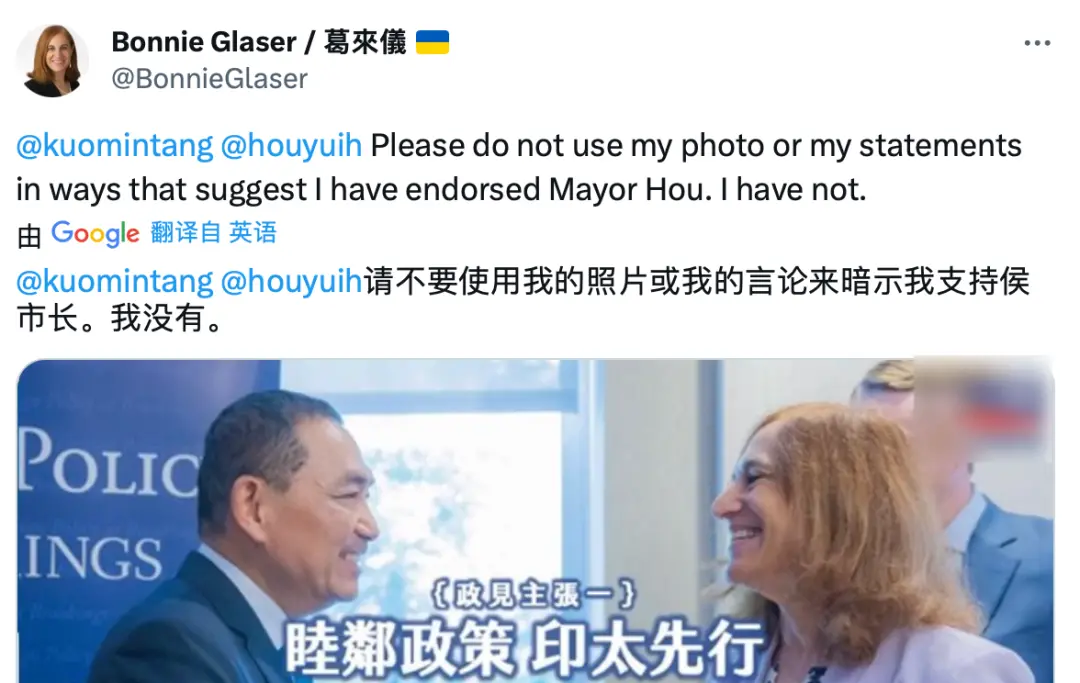Click the Google logo in translation line
The image size is (1080, 683).
coord(96,234)
